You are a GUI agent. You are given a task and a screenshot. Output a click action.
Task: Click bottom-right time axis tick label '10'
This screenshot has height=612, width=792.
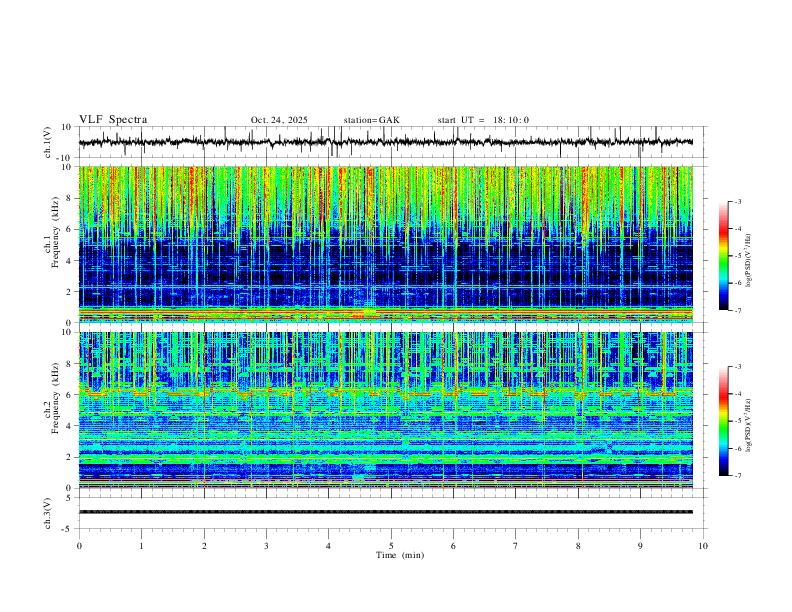click(x=703, y=546)
